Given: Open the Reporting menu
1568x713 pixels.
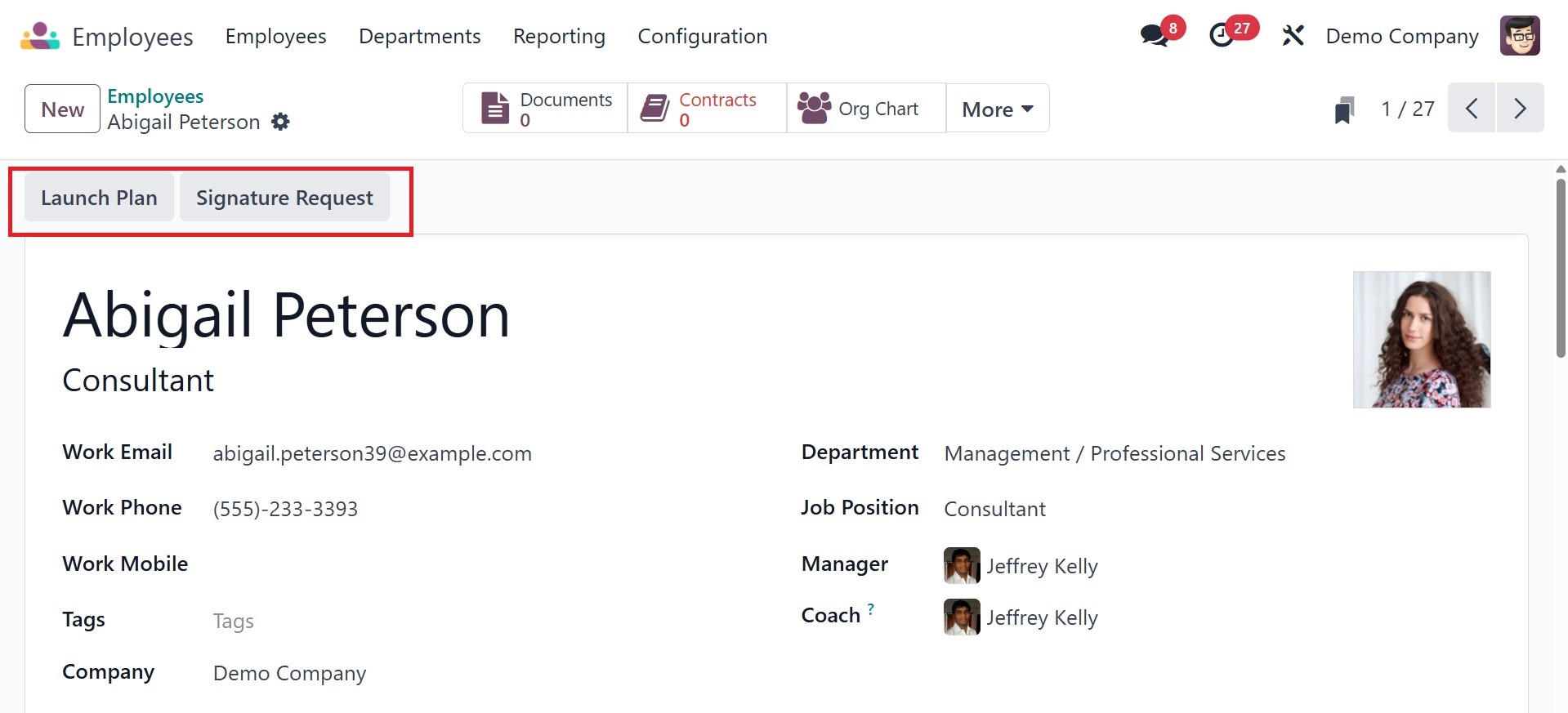Looking at the screenshot, I should (559, 37).
